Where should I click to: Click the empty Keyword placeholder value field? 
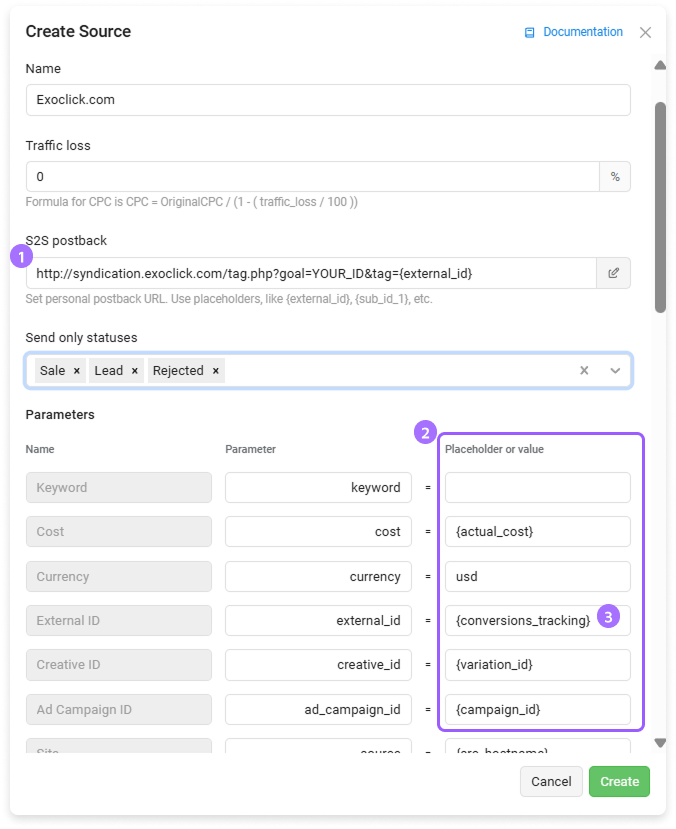[537, 488]
